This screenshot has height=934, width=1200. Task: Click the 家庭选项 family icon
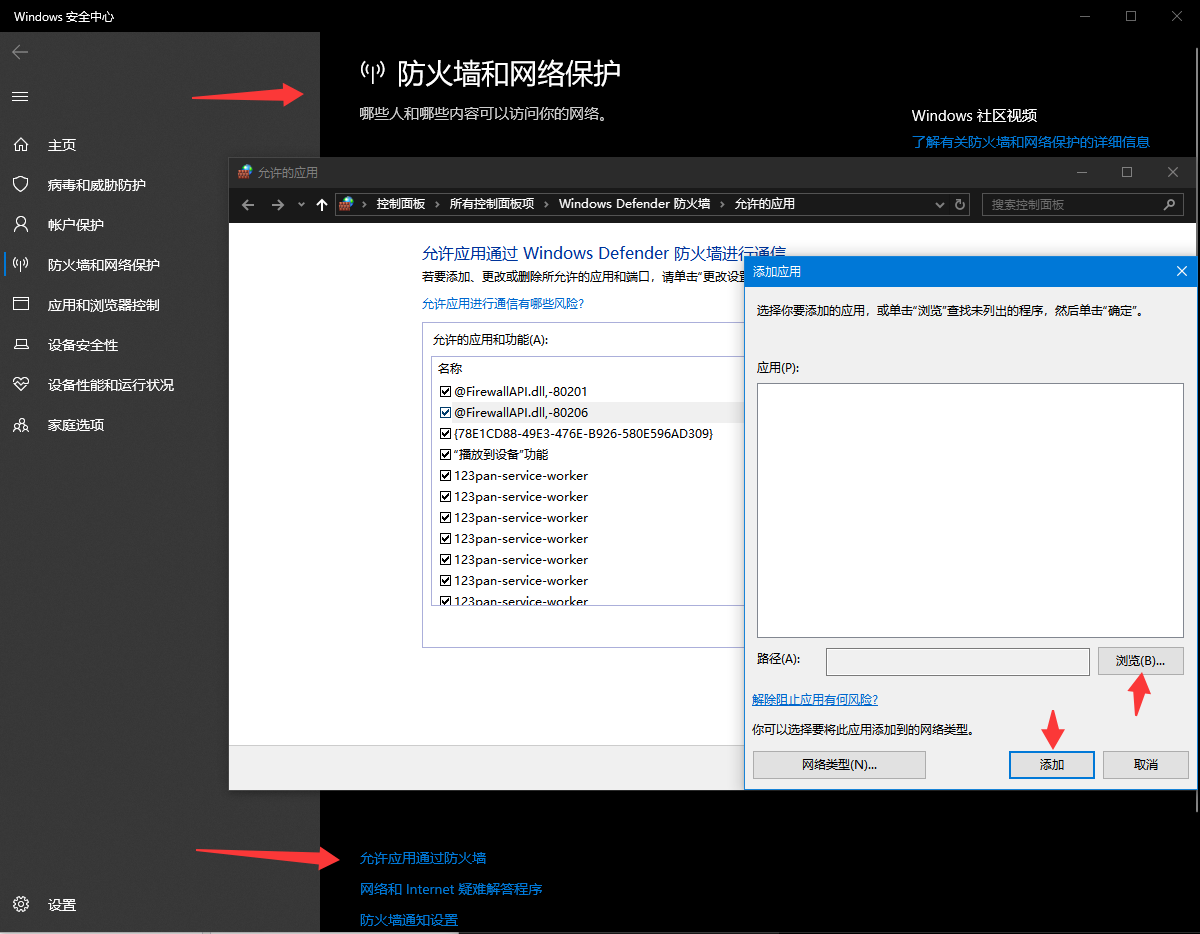click(20, 425)
